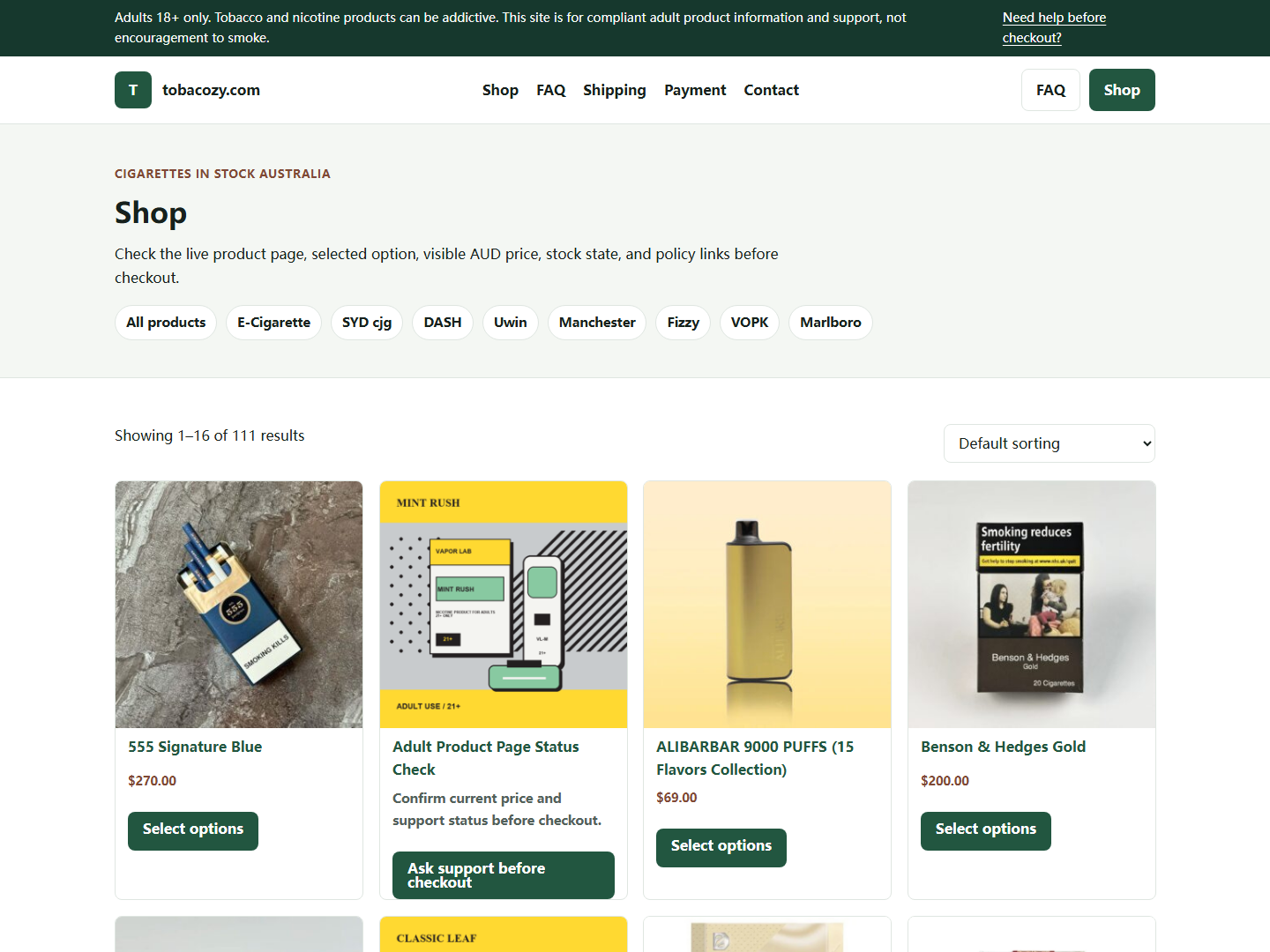The image size is (1270, 952).
Task: Open Adult Product Page Status Check title
Action: tap(486, 758)
